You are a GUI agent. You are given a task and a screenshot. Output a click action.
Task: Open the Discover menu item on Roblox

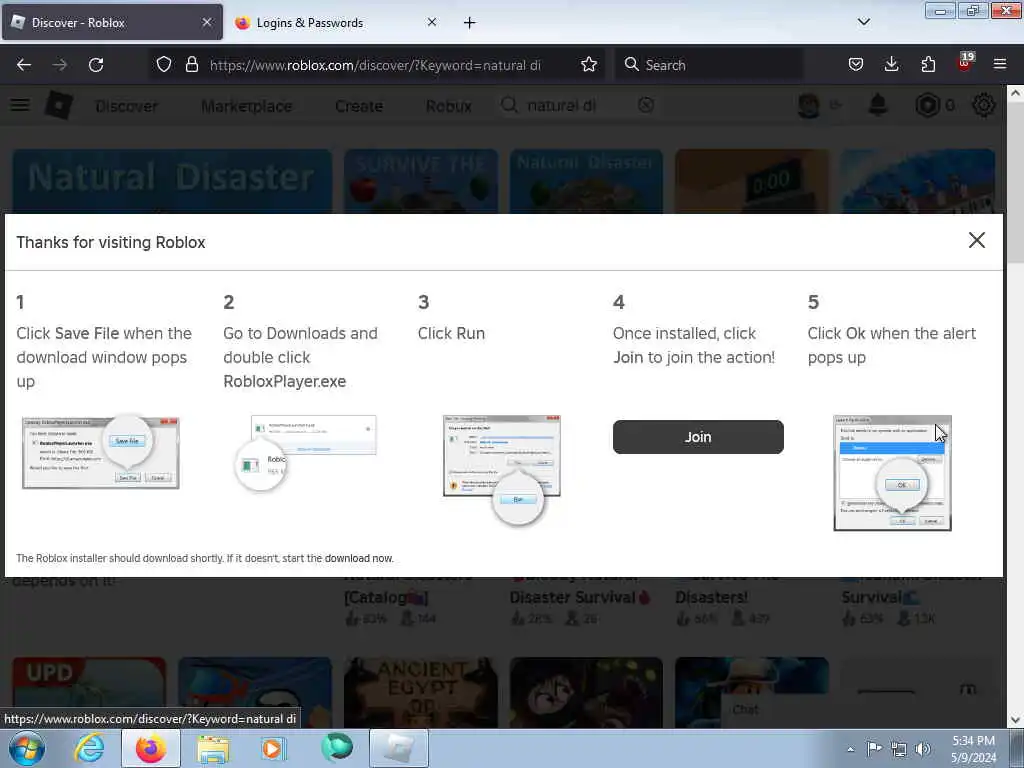click(127, 106)
